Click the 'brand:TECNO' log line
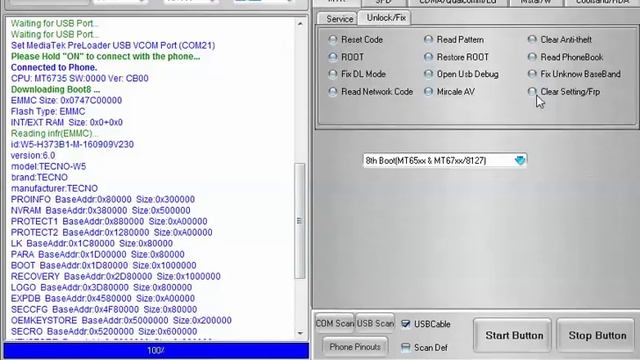Image resolution: width=640 pixels, height=360 pixels. point(39,178)
